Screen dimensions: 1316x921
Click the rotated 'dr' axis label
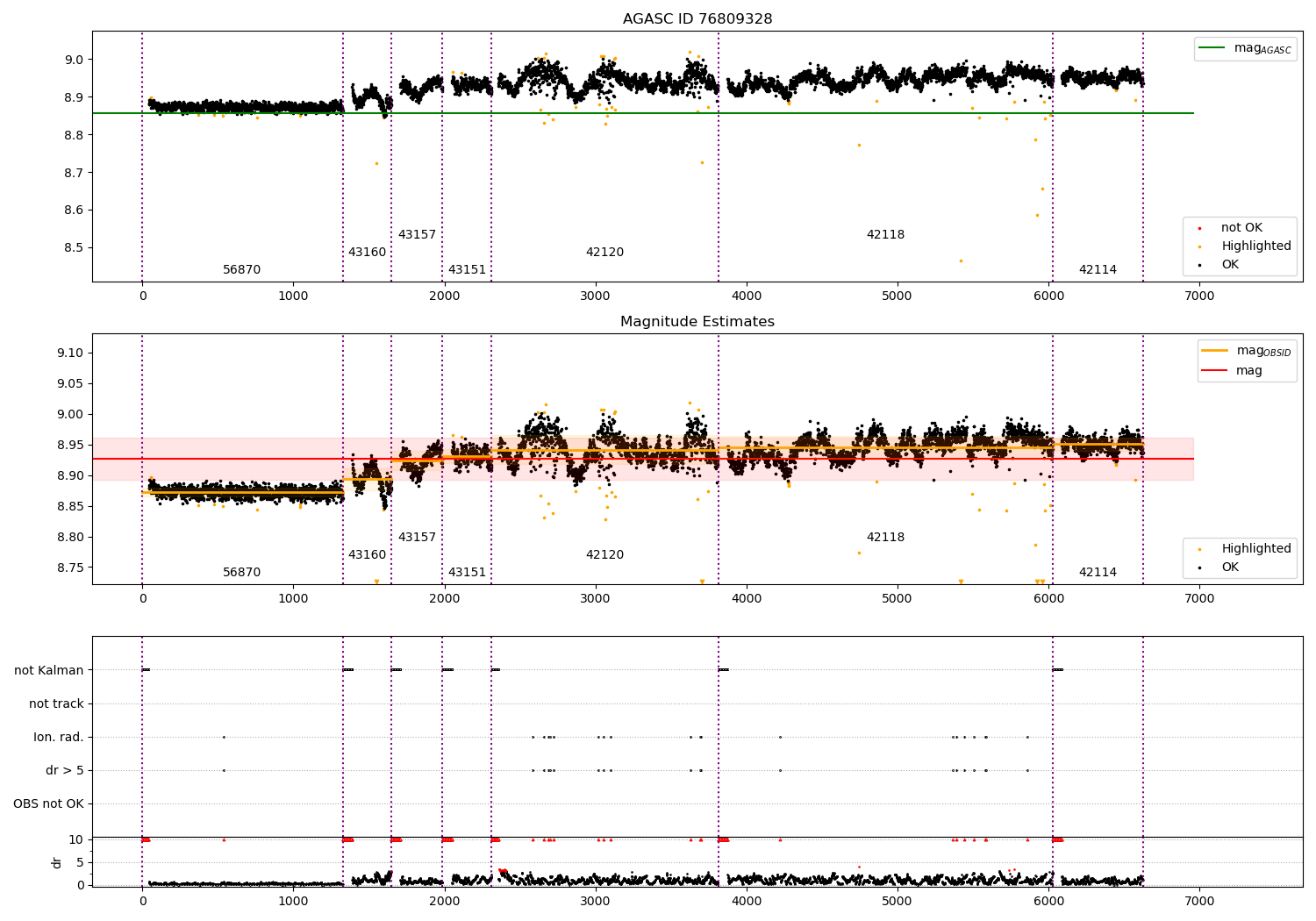[x=57, y=862]
